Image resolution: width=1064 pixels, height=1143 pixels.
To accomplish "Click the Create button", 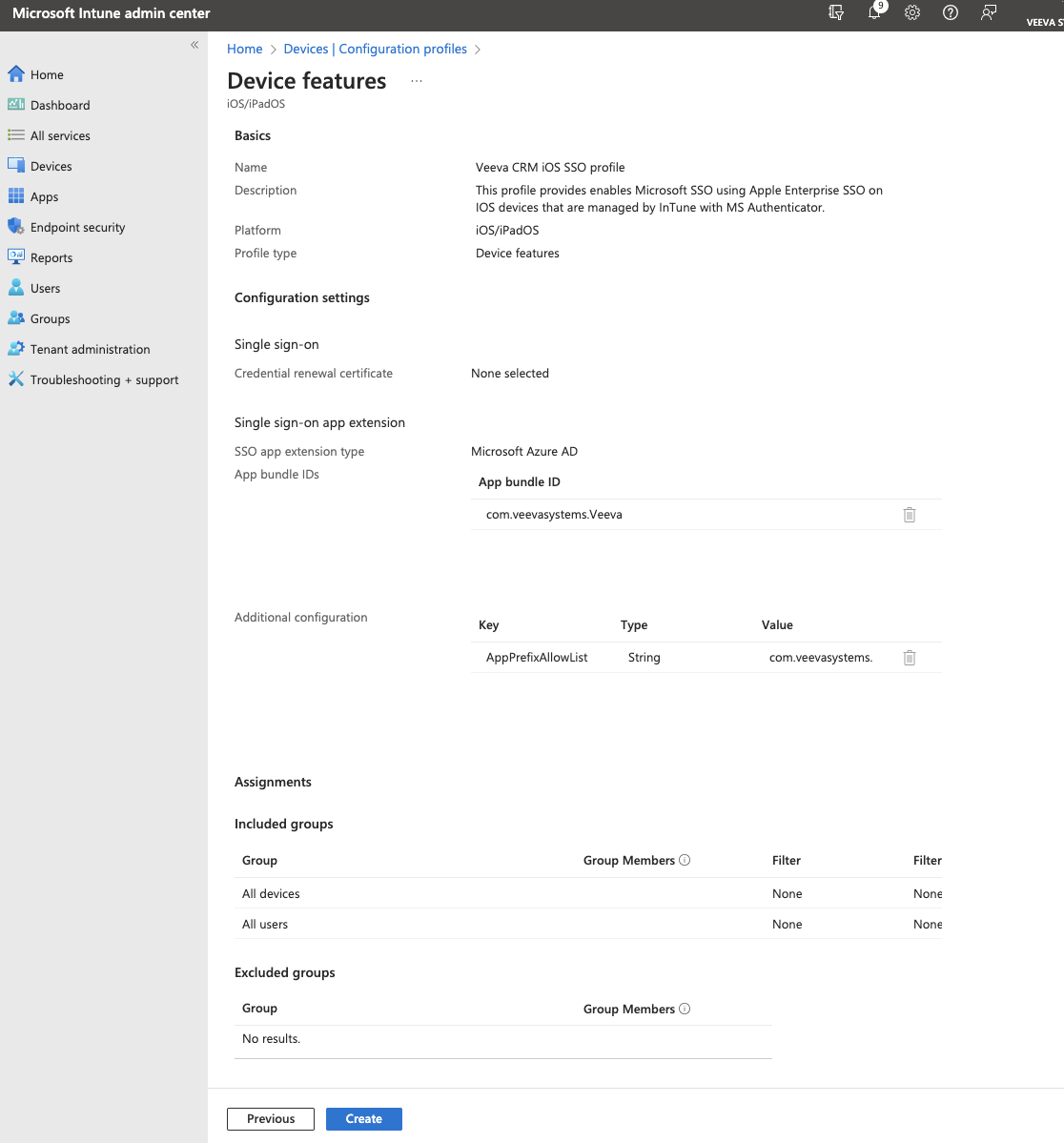I will [x=363, y=1119].
